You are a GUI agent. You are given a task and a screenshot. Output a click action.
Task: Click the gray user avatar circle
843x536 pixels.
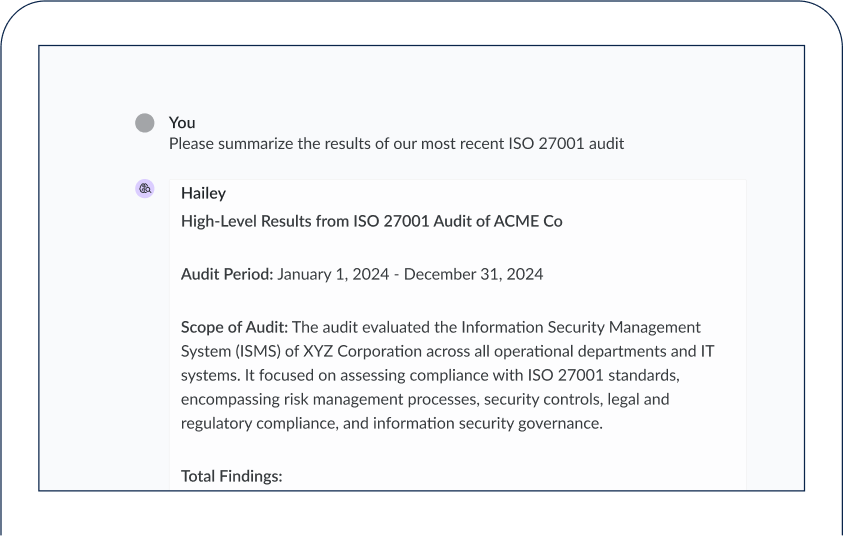point(145,123)
